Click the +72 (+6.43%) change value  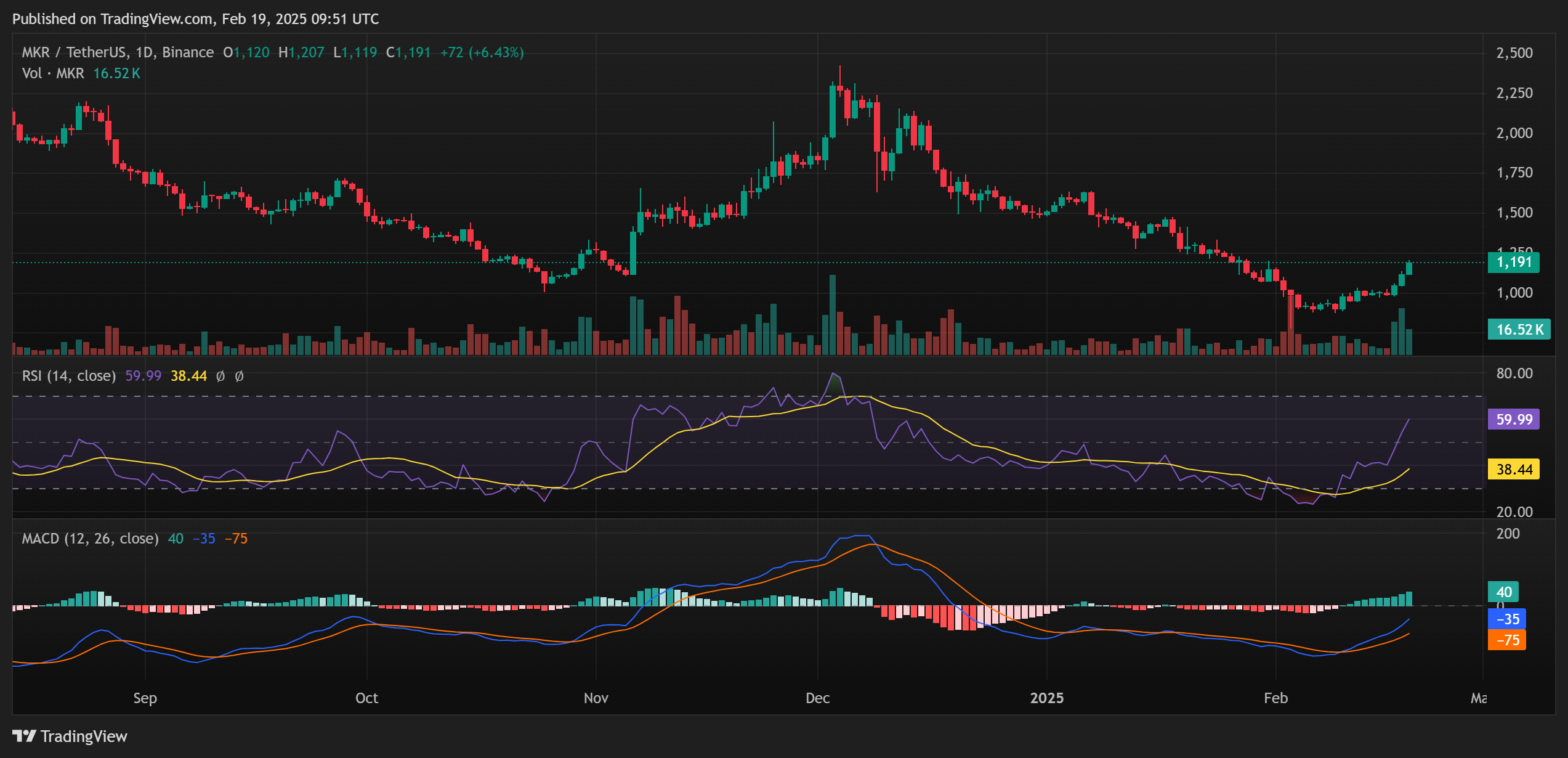point(482,52)
